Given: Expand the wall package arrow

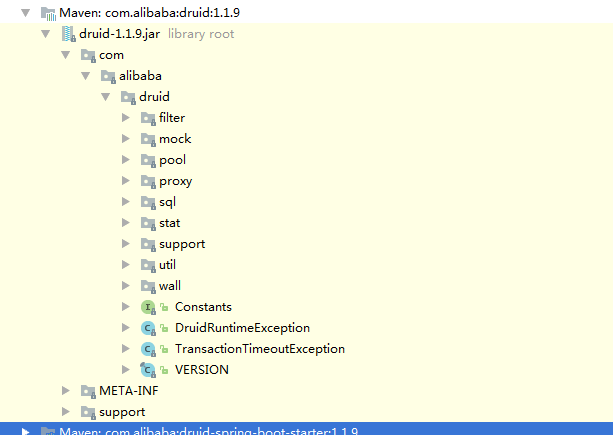Looking at the screenshot, I should coord(125,286).
